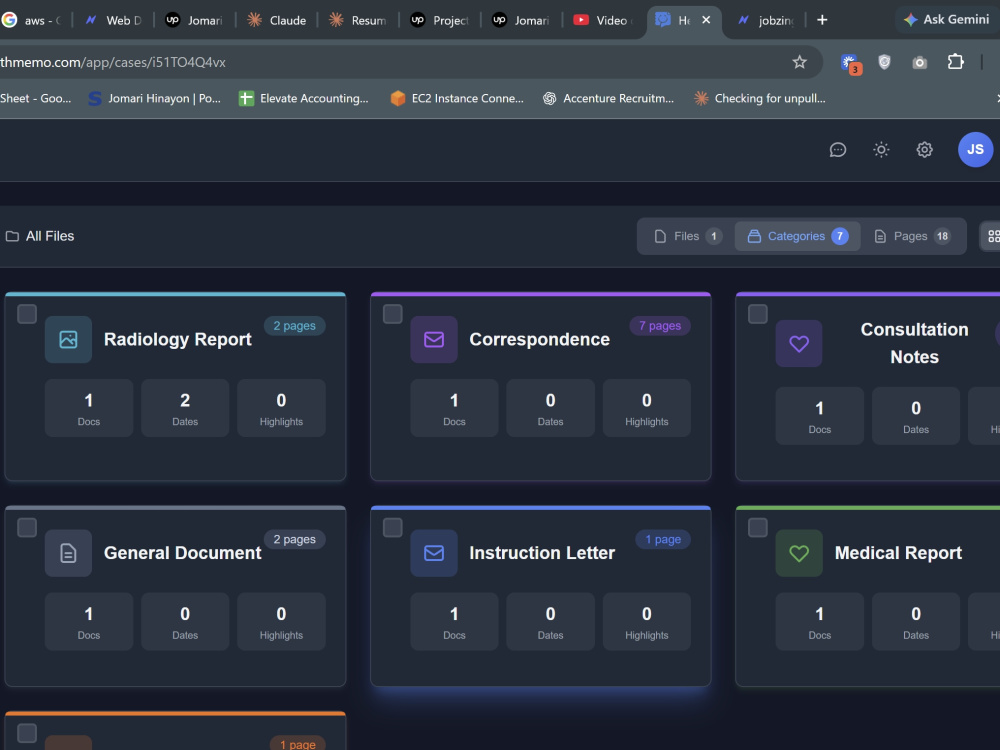Image resolution: width=1000 pixels, height=750 pixels.
Task: Open EC2 Instance Connect bookmark
Action: [457, 98]
